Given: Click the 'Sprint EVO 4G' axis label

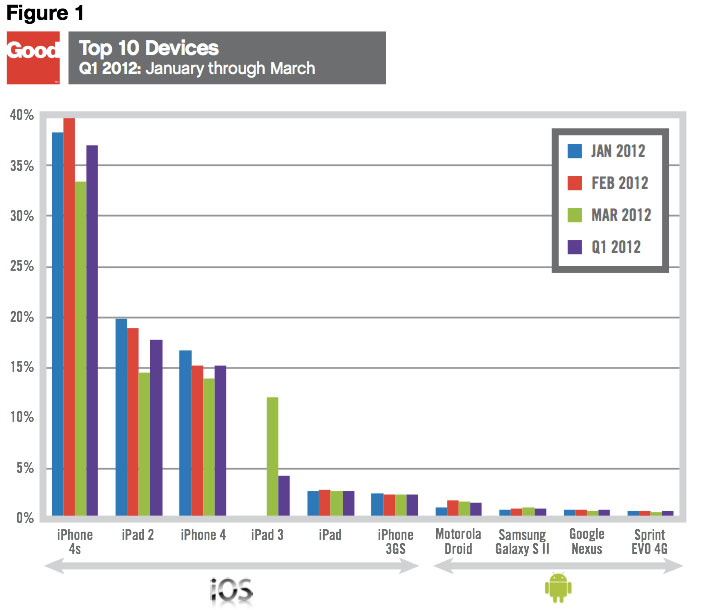Looking at the screenshot, I should click(649, 542).
